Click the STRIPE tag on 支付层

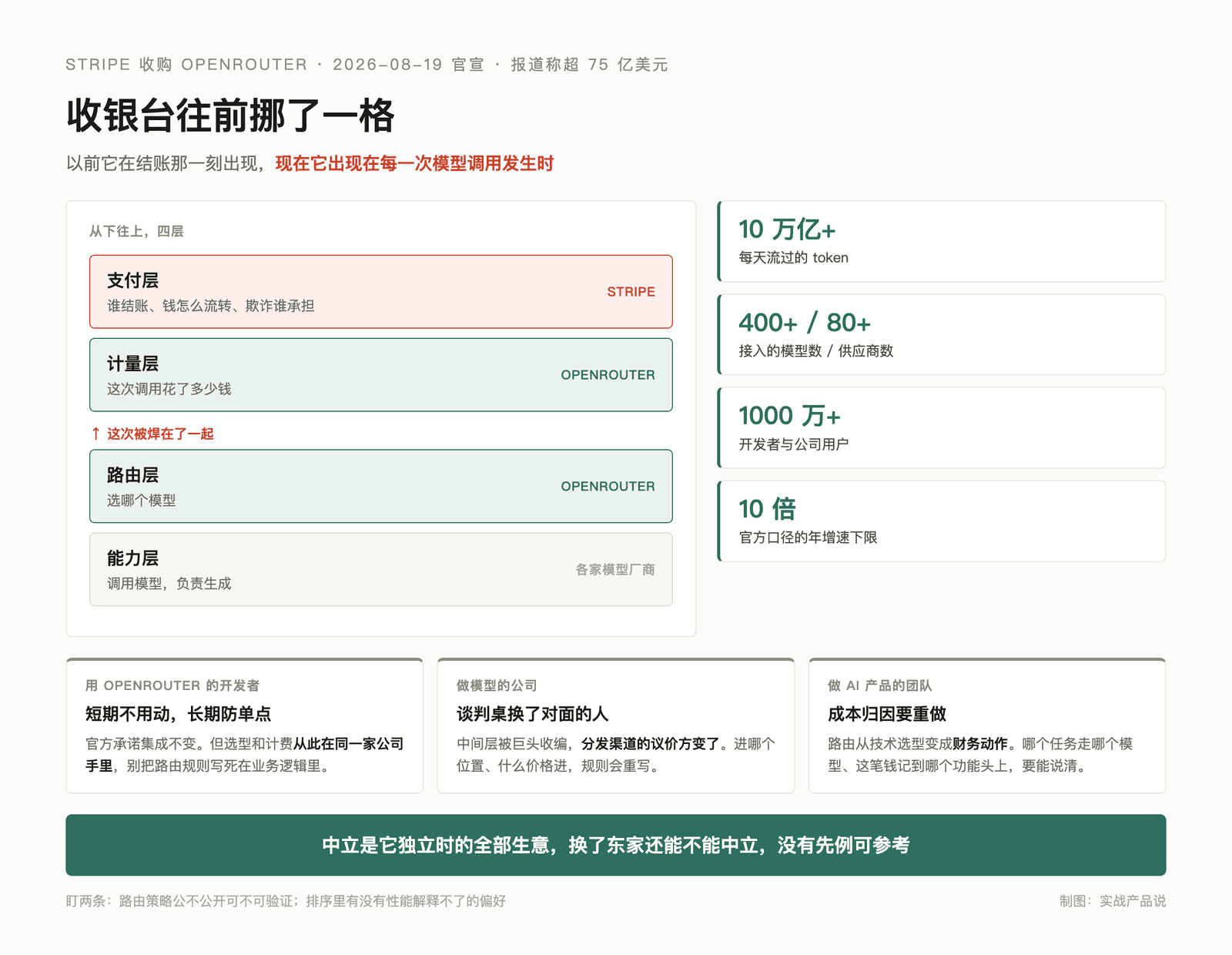[x=631, y=292]
